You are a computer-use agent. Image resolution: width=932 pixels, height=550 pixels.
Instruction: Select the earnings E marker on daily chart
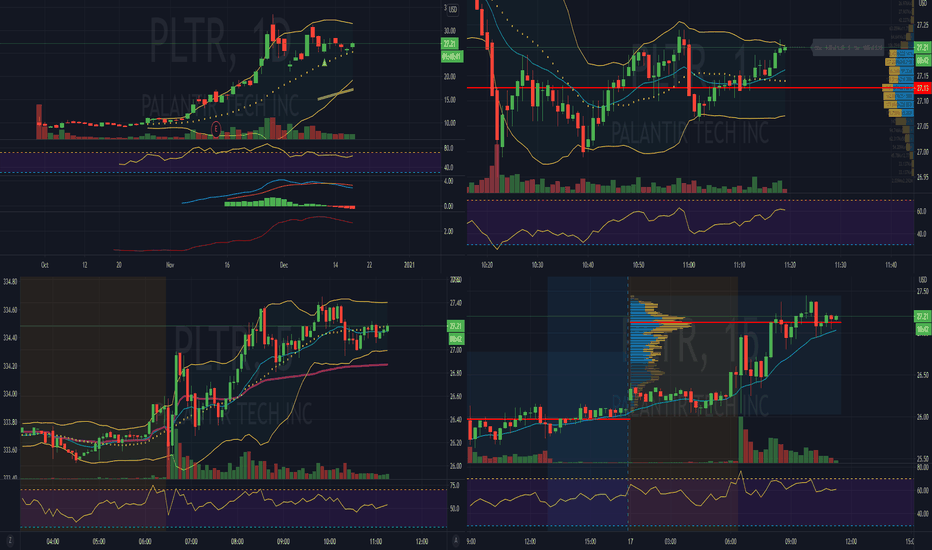tap(216, 128)
